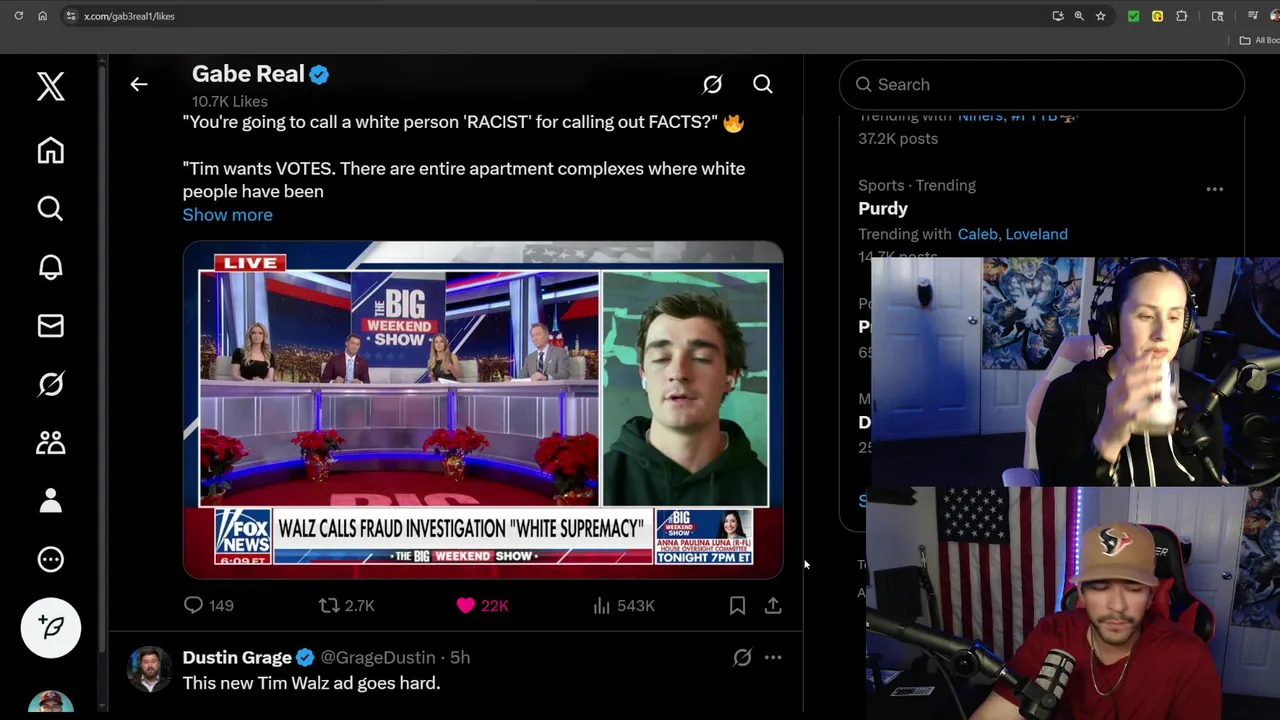Open the All Bookmarks folder
This screenshot has width=1280, height=720.
pos(1259,40)
